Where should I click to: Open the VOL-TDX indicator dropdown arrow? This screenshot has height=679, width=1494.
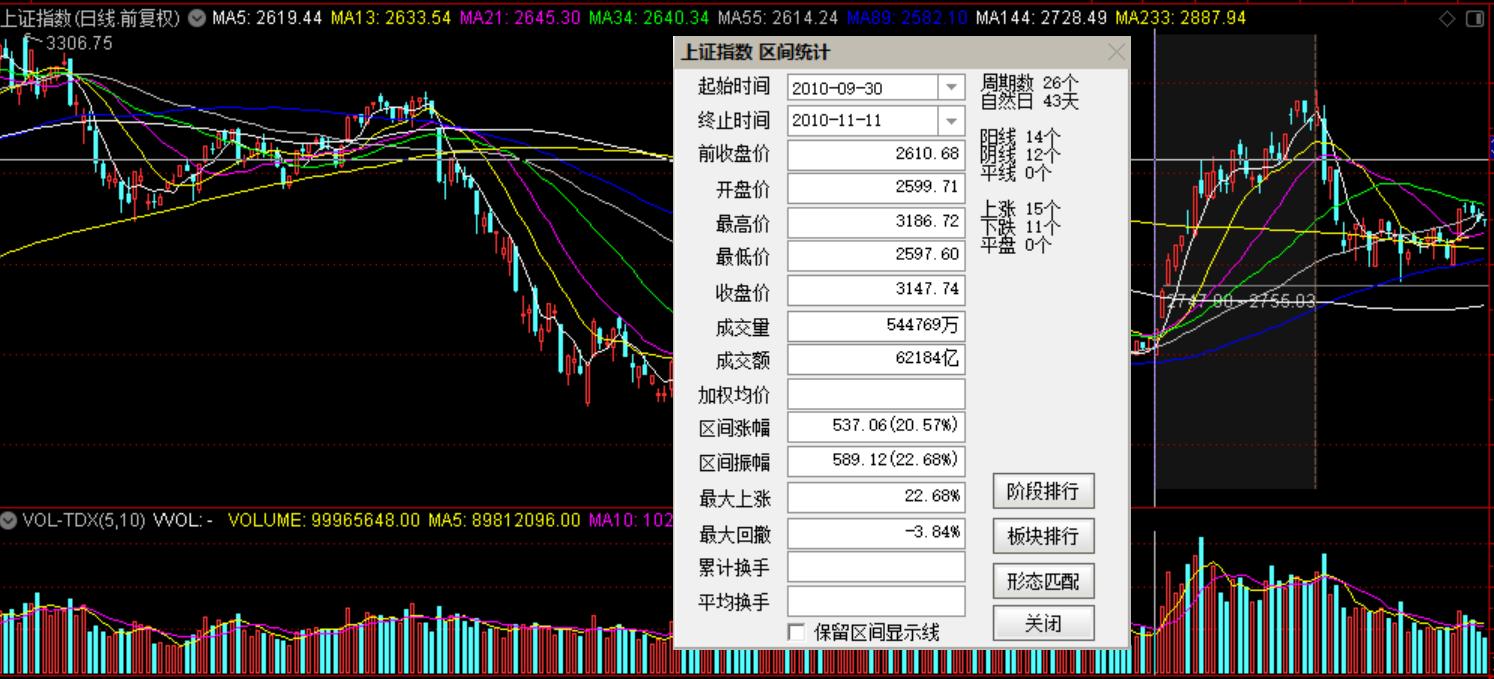(9, 520)
